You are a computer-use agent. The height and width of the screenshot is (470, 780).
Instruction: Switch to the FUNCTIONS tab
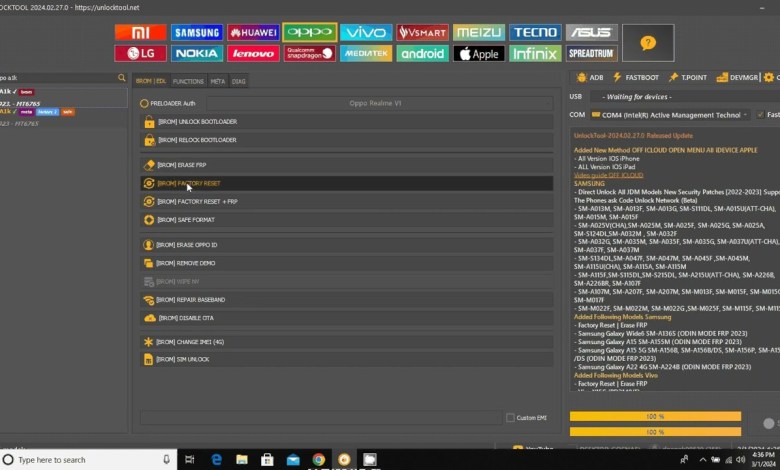188,81
